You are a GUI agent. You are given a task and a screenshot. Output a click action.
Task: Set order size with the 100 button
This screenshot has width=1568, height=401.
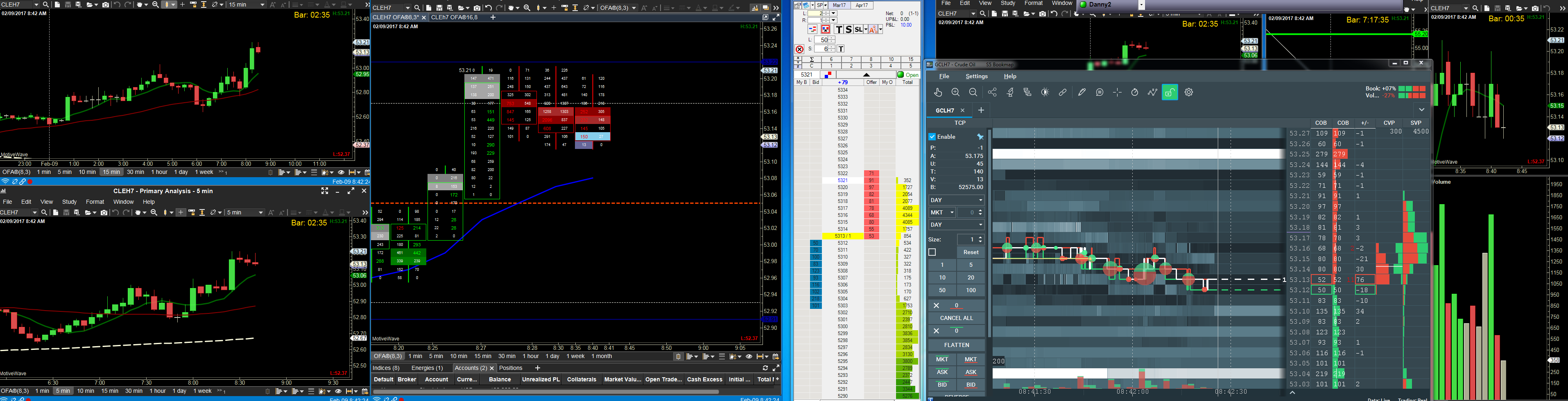point(971,290)
